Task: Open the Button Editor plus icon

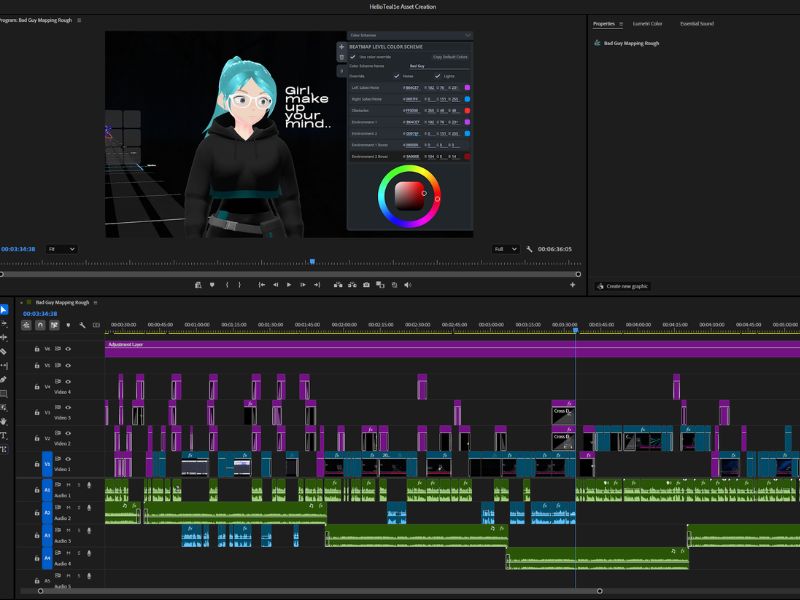Action: tap(572, 285)
